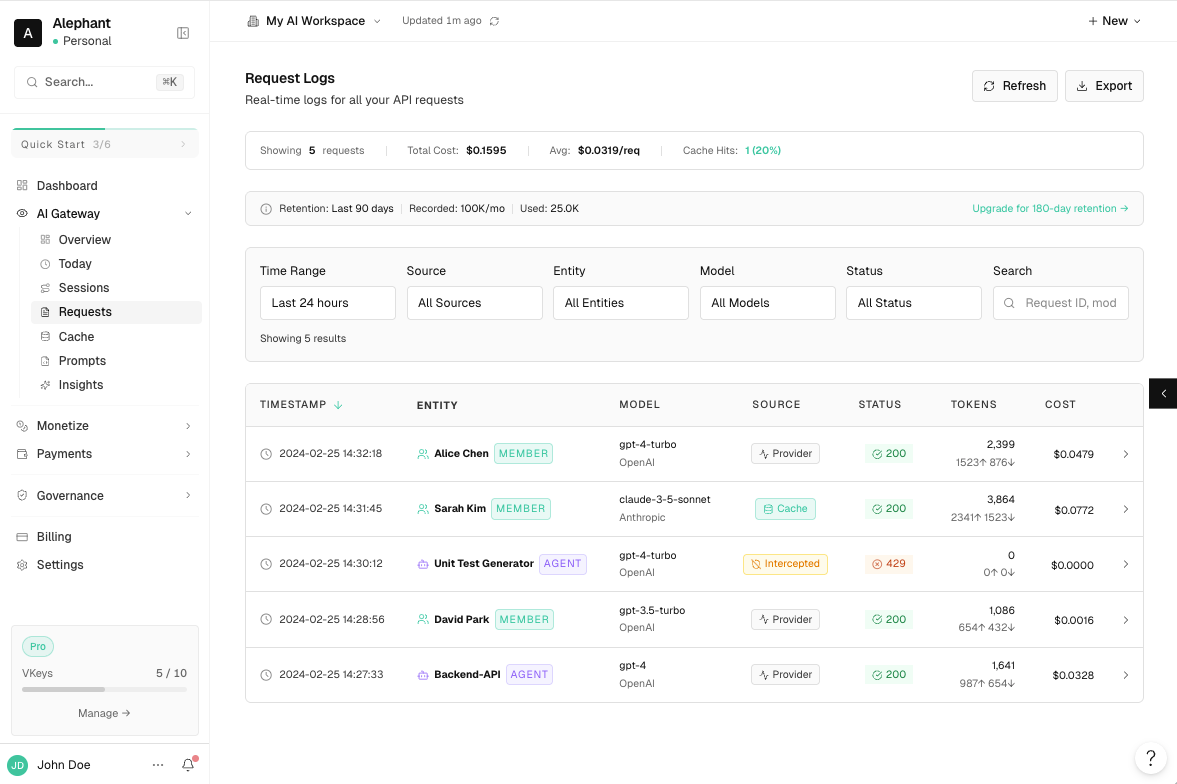This screenshot has height=784, width=1177.
Task: Open the All Models dropdown
Action: tap(767, 303)
